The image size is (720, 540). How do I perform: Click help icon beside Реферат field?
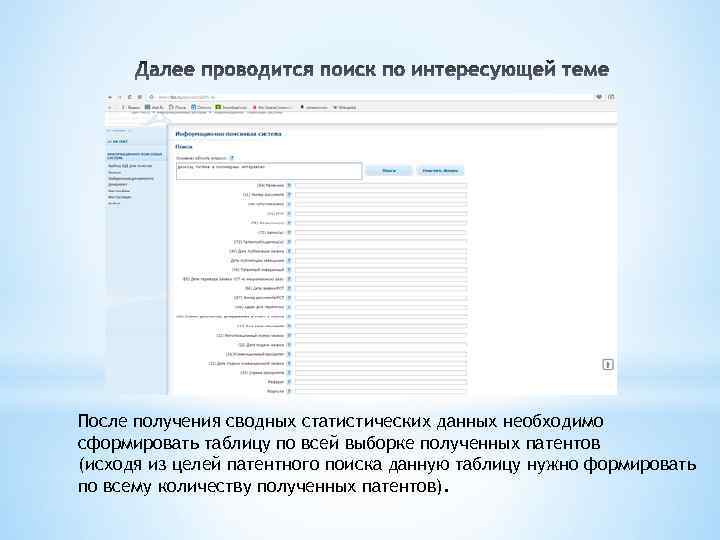coord(289,382)
